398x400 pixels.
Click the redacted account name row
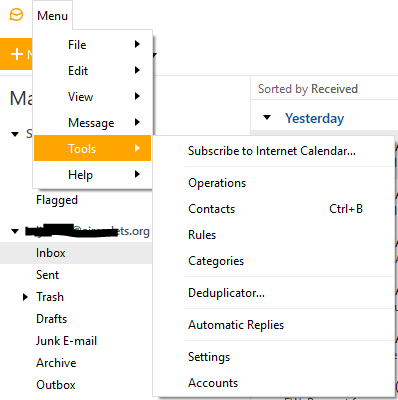point(87,231)
